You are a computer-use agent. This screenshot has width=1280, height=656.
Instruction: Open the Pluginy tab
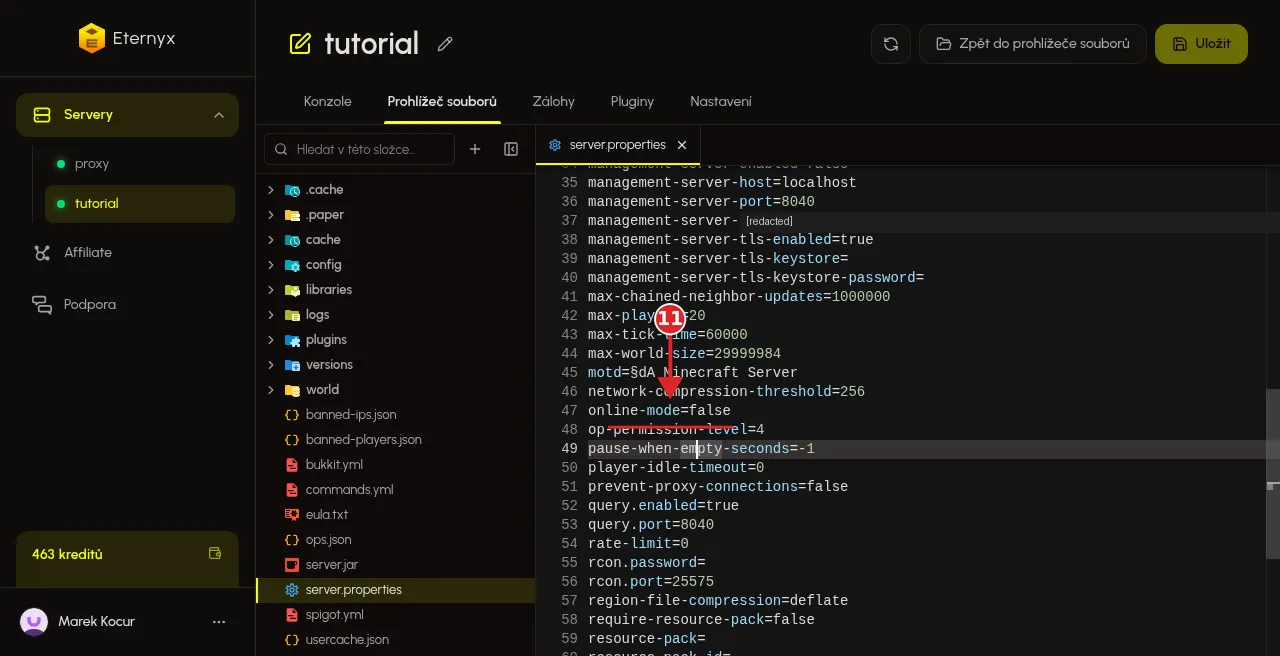tap(632, 102)
